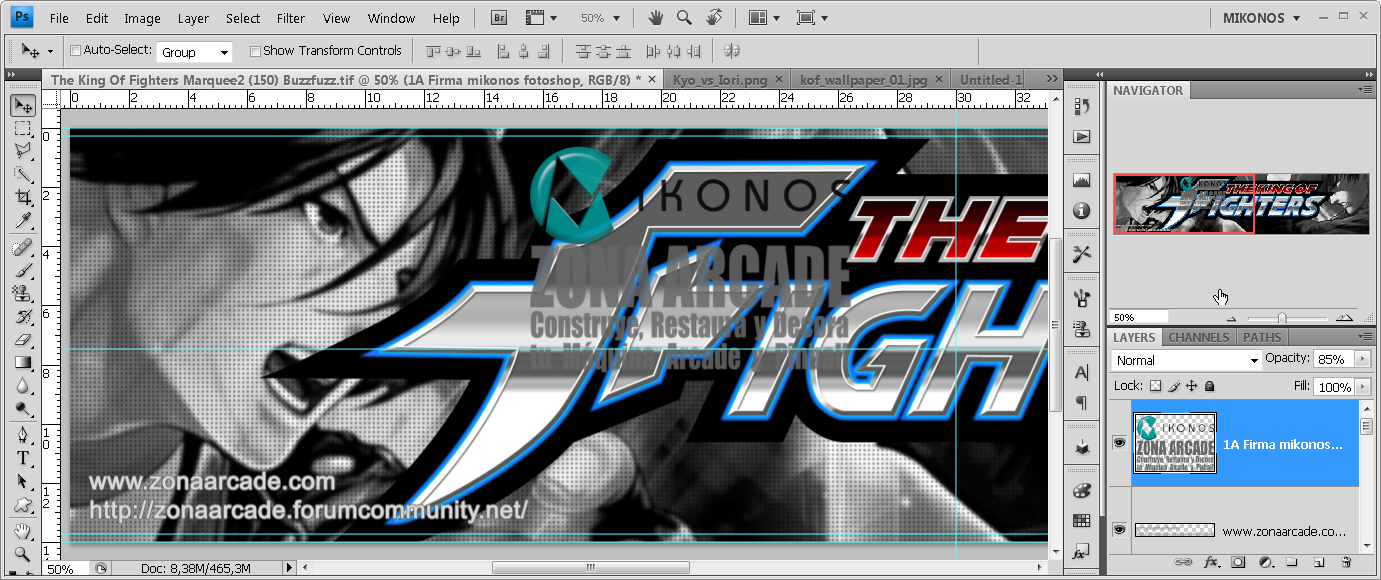Click the Navigator zoom out button
Image resolution: width=1381 pixels, height=580 pixels.
[1231, 318]
